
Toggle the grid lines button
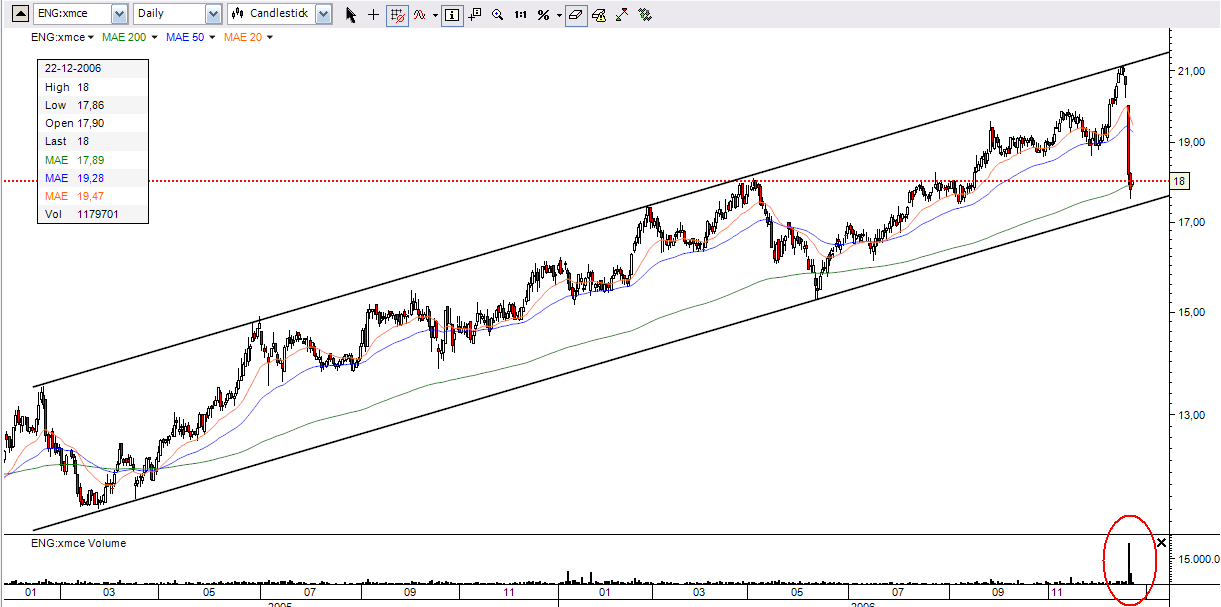[x=397, y=15]
